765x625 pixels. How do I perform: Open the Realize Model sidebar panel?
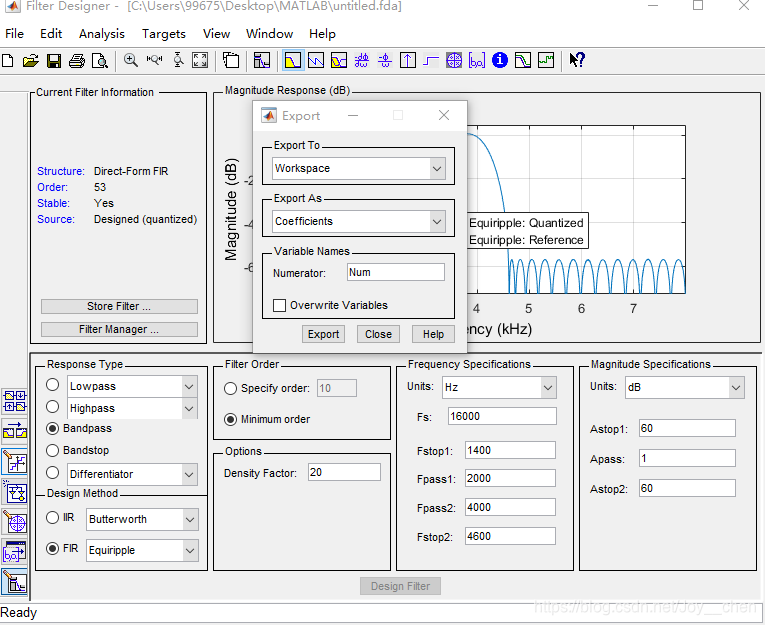(x=15, y=492)
